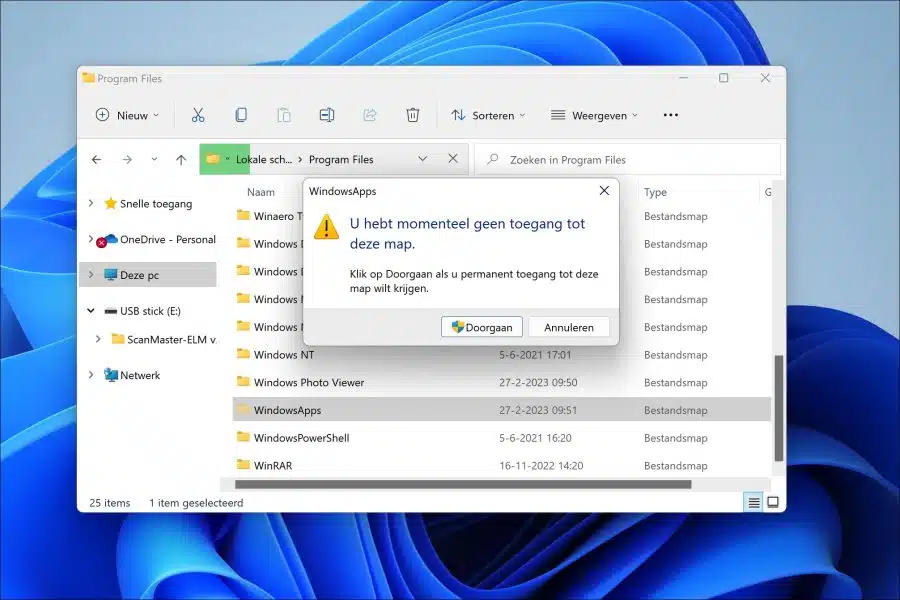Image resolution: width=900 pixels, height=600 pixels.
Task: Close the WindowsApps dialog with X
Action: coord(604,191)
